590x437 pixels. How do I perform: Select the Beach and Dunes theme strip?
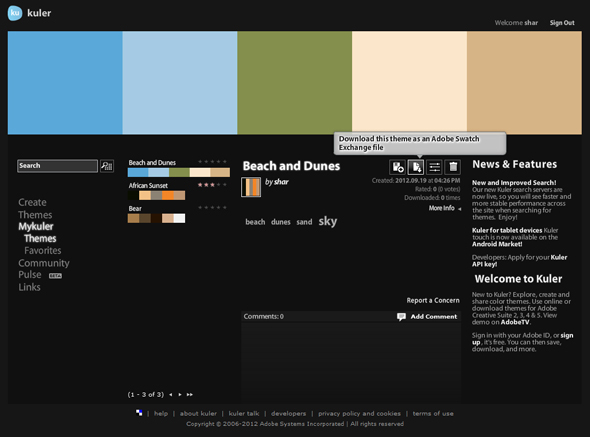[x=179, y=173]
